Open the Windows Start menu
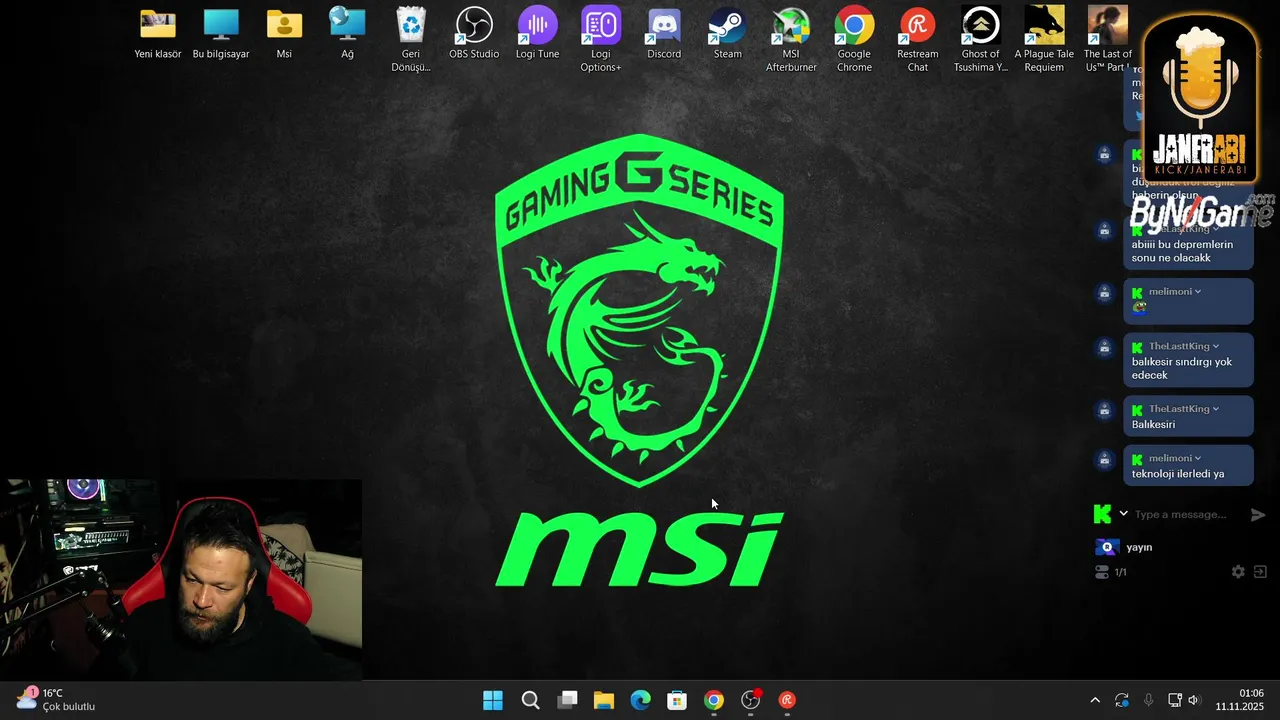This screenshot has height=720, width=1280. (493, 700)
